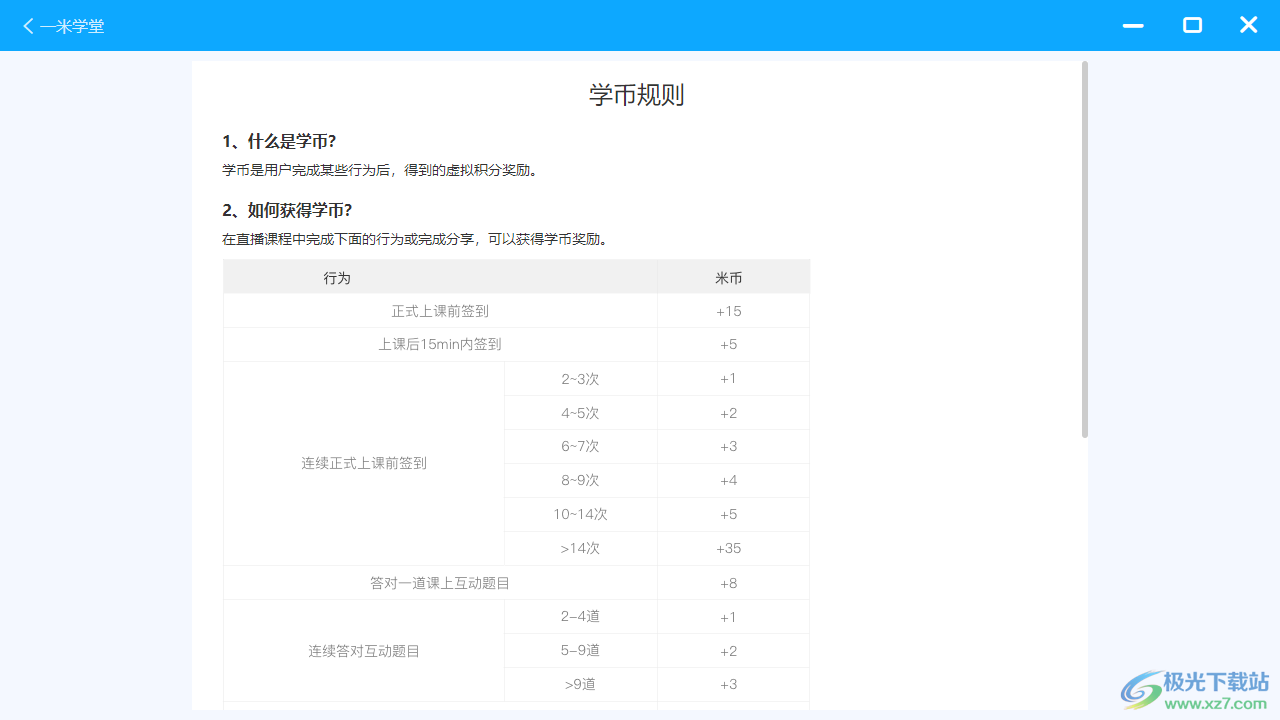1280x720 pixels.
Task: Click the 行为 table header
Action: pos(337,277)
